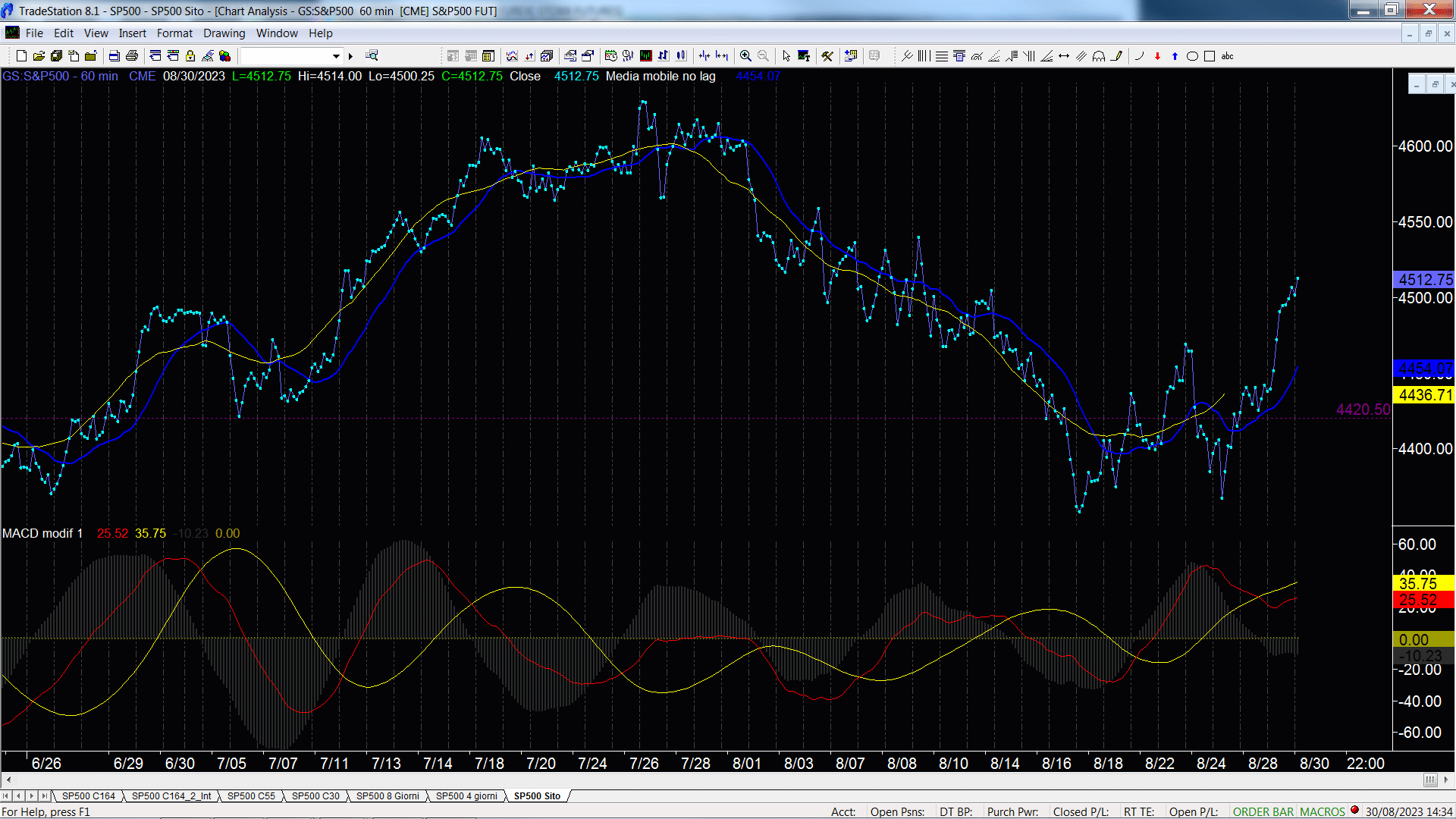Click the horizontal scrollbar left arrow
The height and width of the screenshot is (819, 1456).
pos(8,780)
